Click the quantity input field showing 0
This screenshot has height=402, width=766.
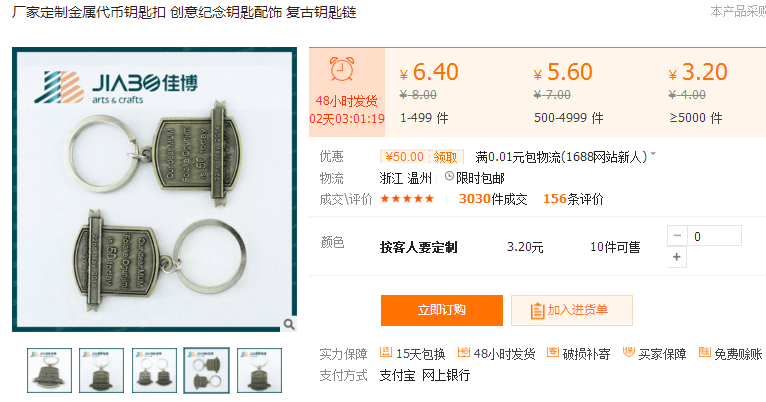(x=714, y=236)
